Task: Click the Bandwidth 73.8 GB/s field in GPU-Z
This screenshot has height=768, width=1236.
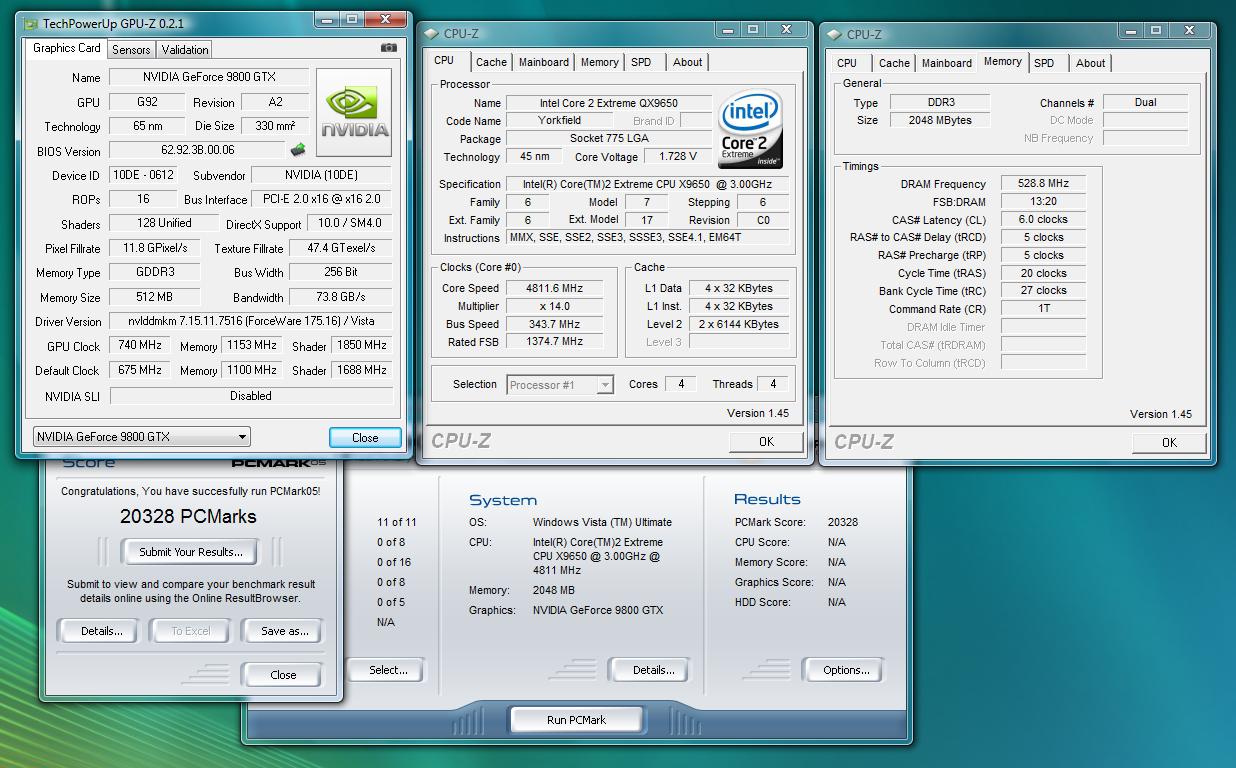Action: (341, 297)
